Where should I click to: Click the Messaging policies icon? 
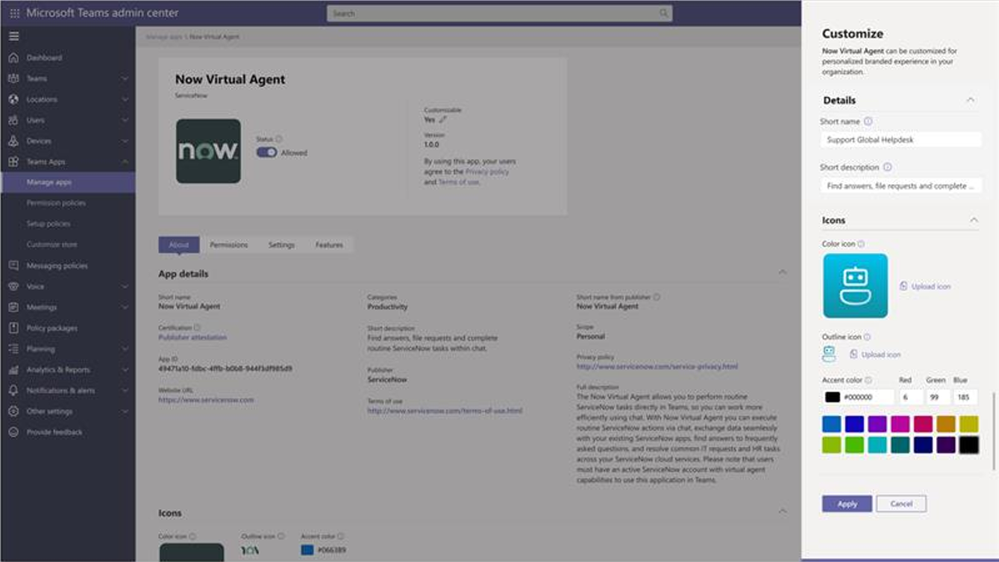coord(13,266)
